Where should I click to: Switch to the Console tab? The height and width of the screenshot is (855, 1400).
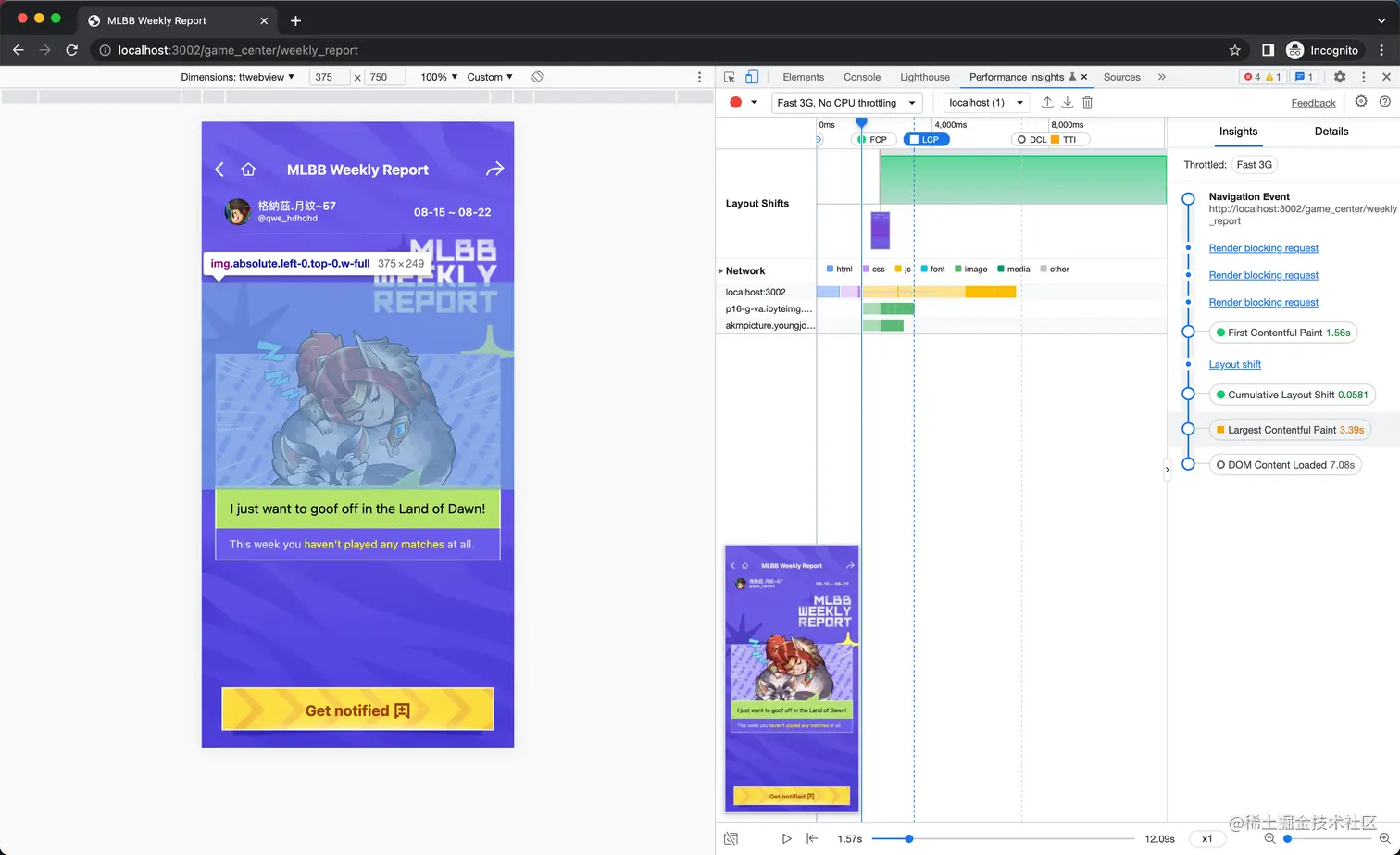click(862, 77)
